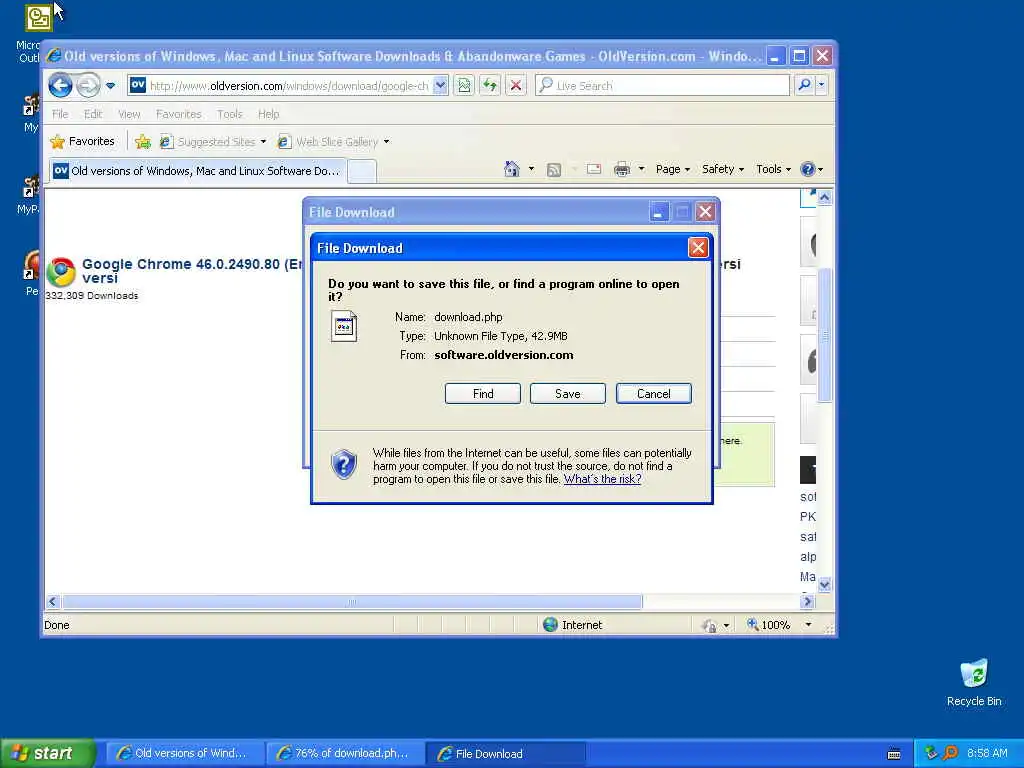The width and height of the screenshot is (1024, 768).
Task: Click the Add to Favorites Bar icon
Action: [143, 141]
